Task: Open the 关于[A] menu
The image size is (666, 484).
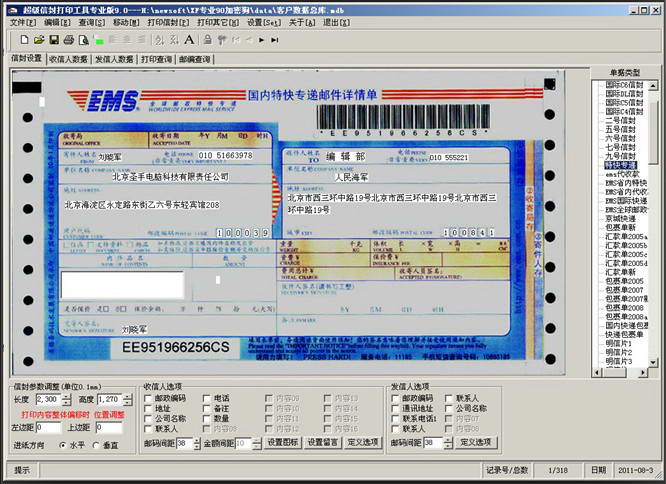Action: coord(302,23)
